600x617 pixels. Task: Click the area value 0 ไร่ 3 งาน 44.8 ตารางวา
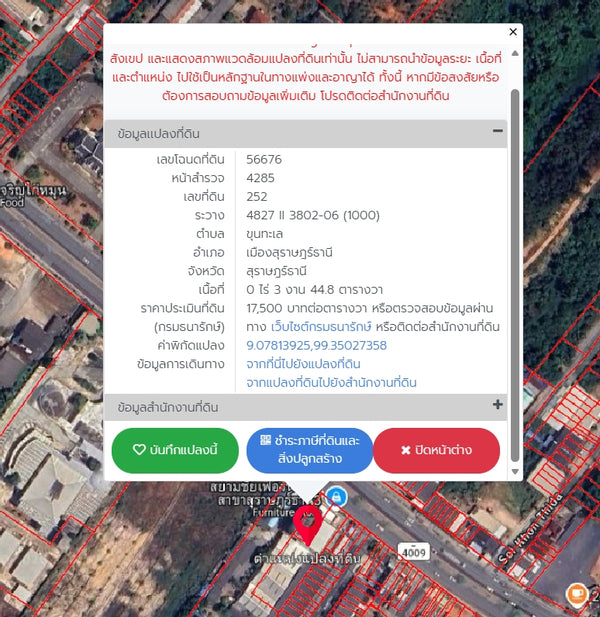pos(314,290)
